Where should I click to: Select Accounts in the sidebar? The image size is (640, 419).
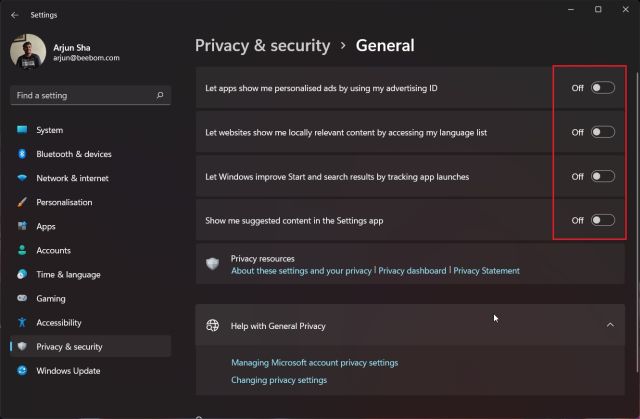(x=90, y=250)
